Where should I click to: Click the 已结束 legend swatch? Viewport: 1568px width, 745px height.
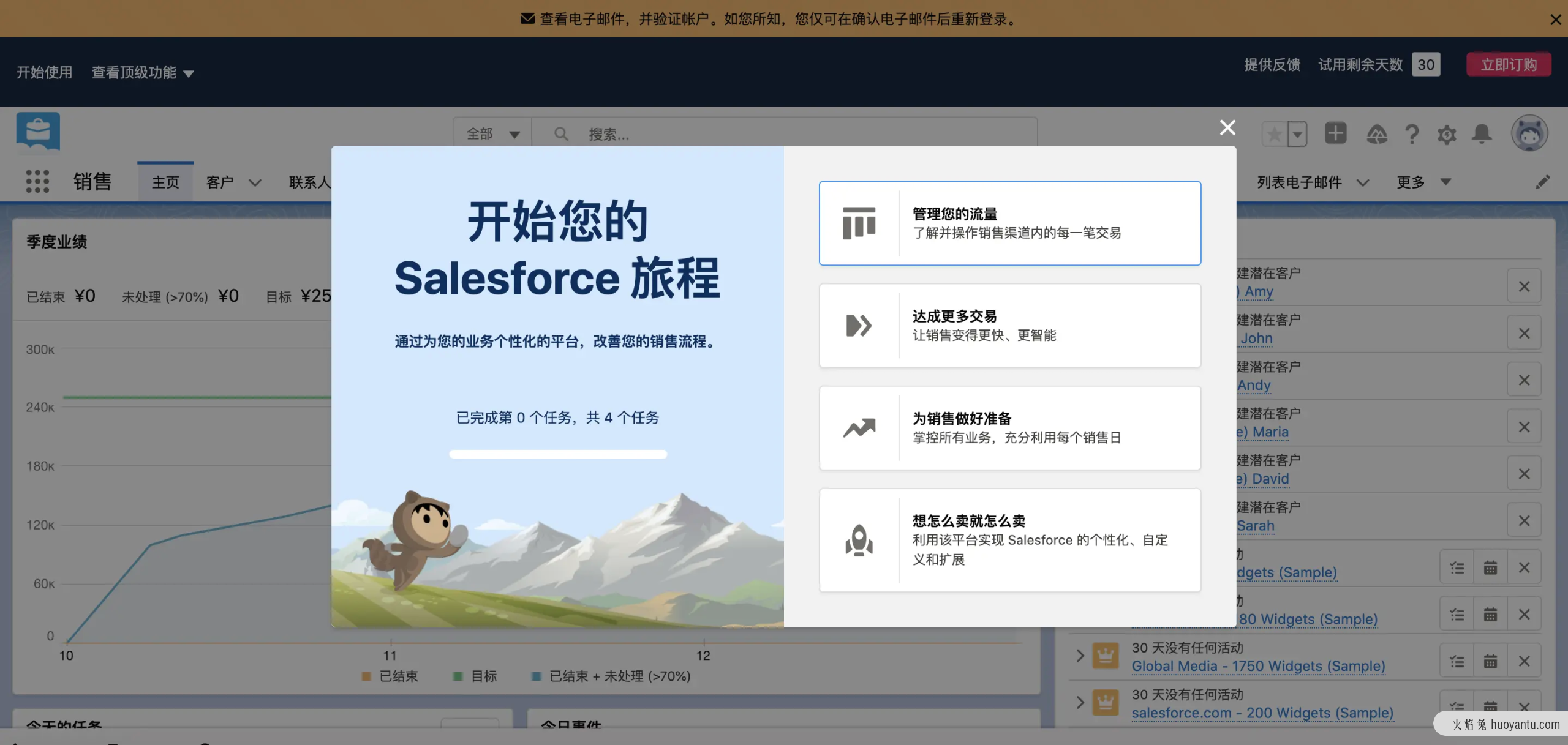pos(366,676)
